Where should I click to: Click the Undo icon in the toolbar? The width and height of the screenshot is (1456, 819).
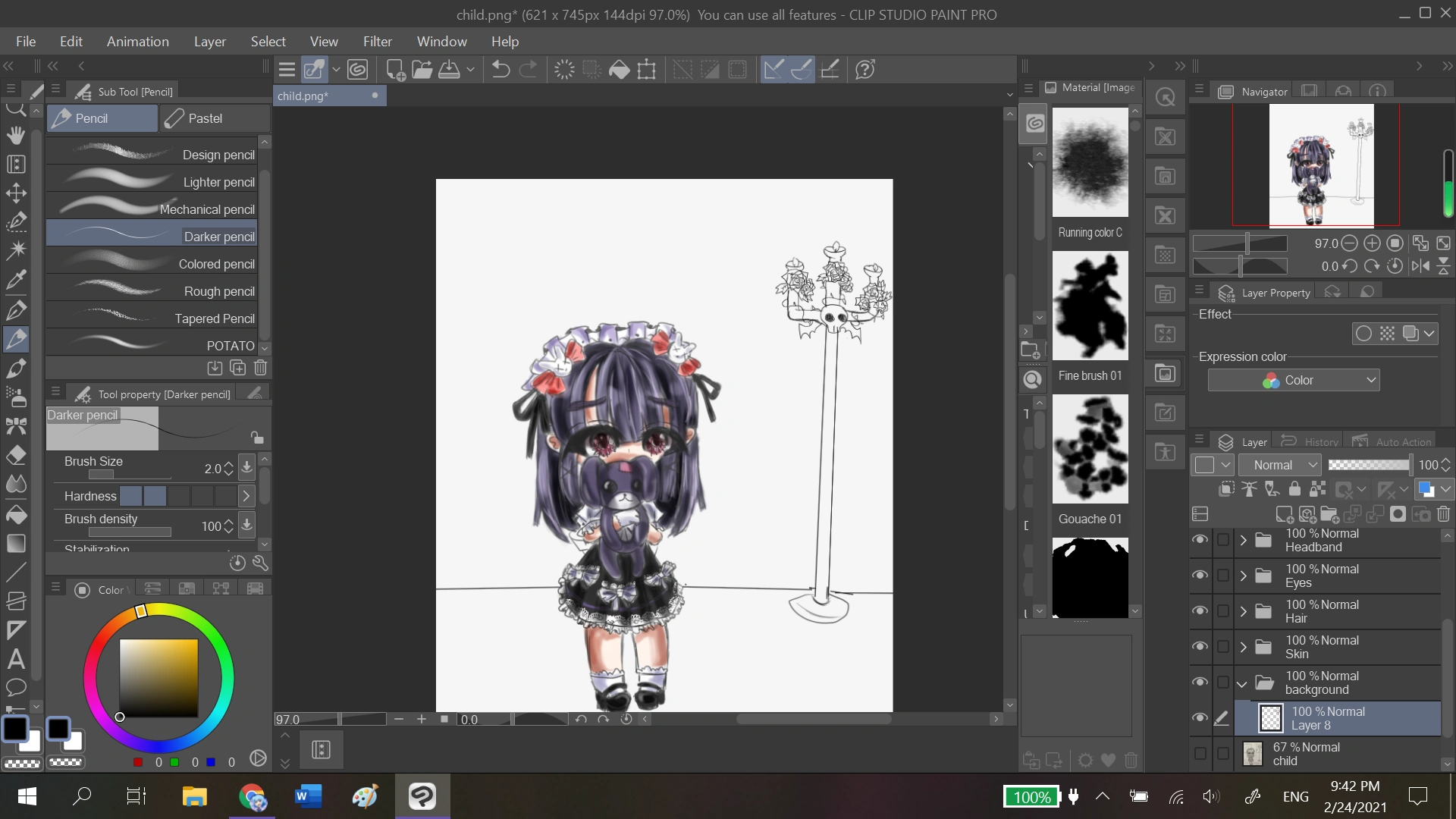point(500,69)
